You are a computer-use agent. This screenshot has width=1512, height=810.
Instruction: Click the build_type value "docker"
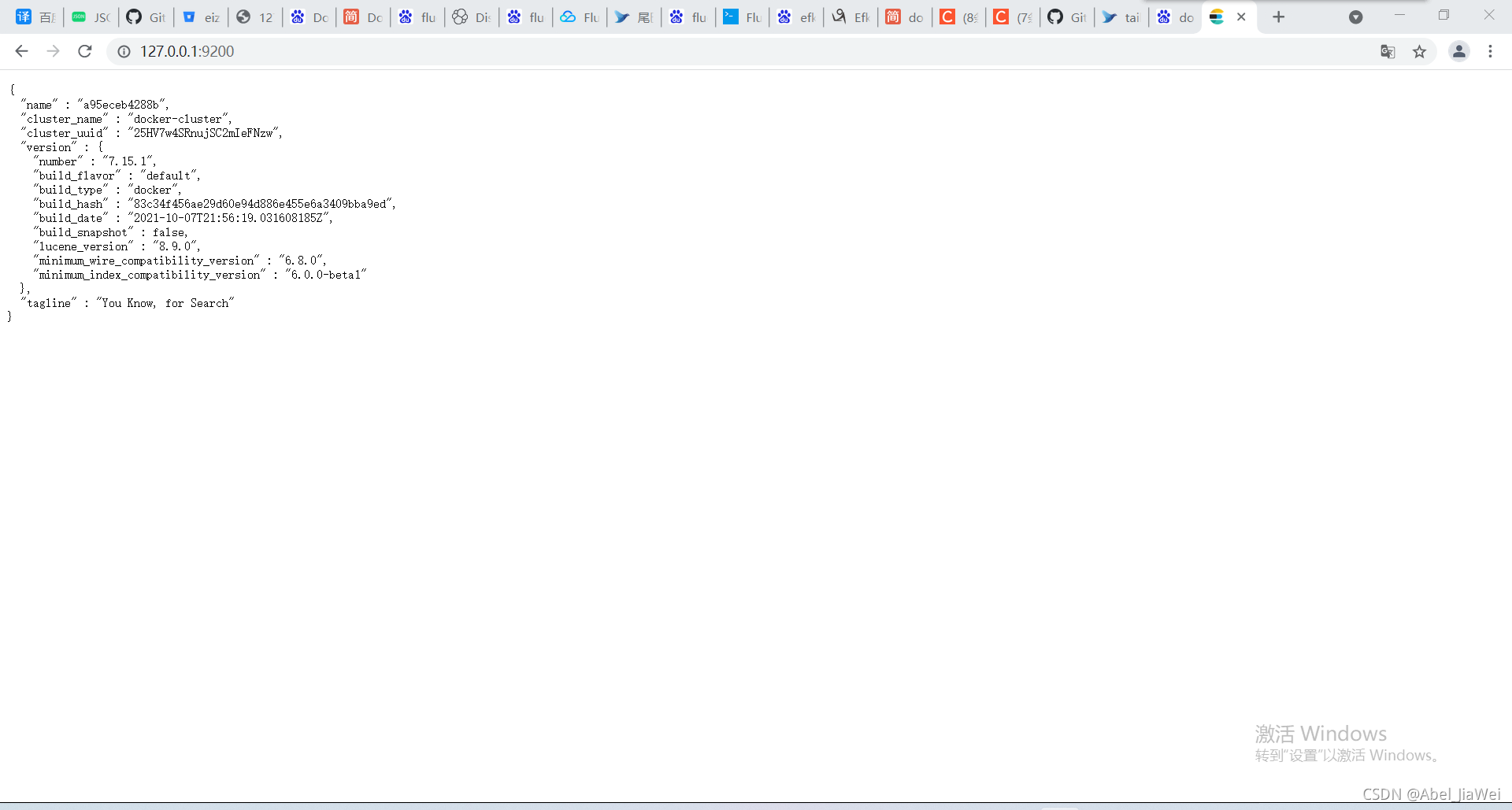click(x=154, y=190)
